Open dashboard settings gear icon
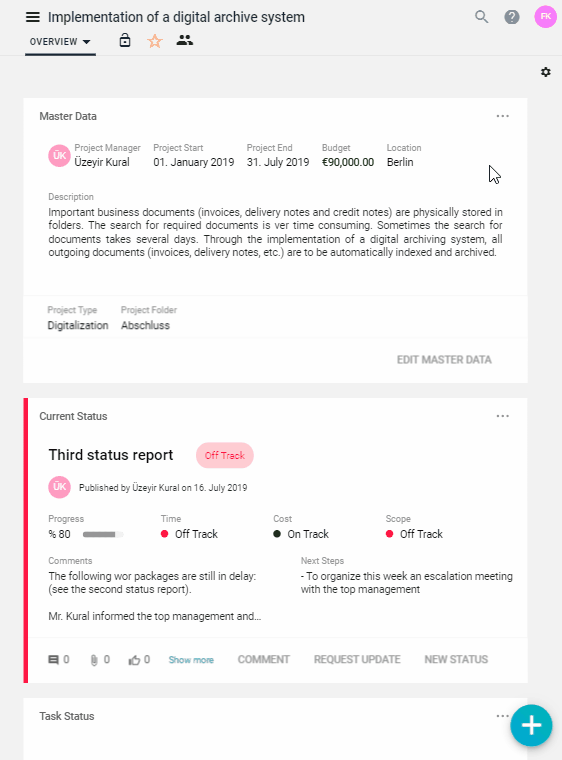Screen dimensions: 562x760 coord(546,72)
